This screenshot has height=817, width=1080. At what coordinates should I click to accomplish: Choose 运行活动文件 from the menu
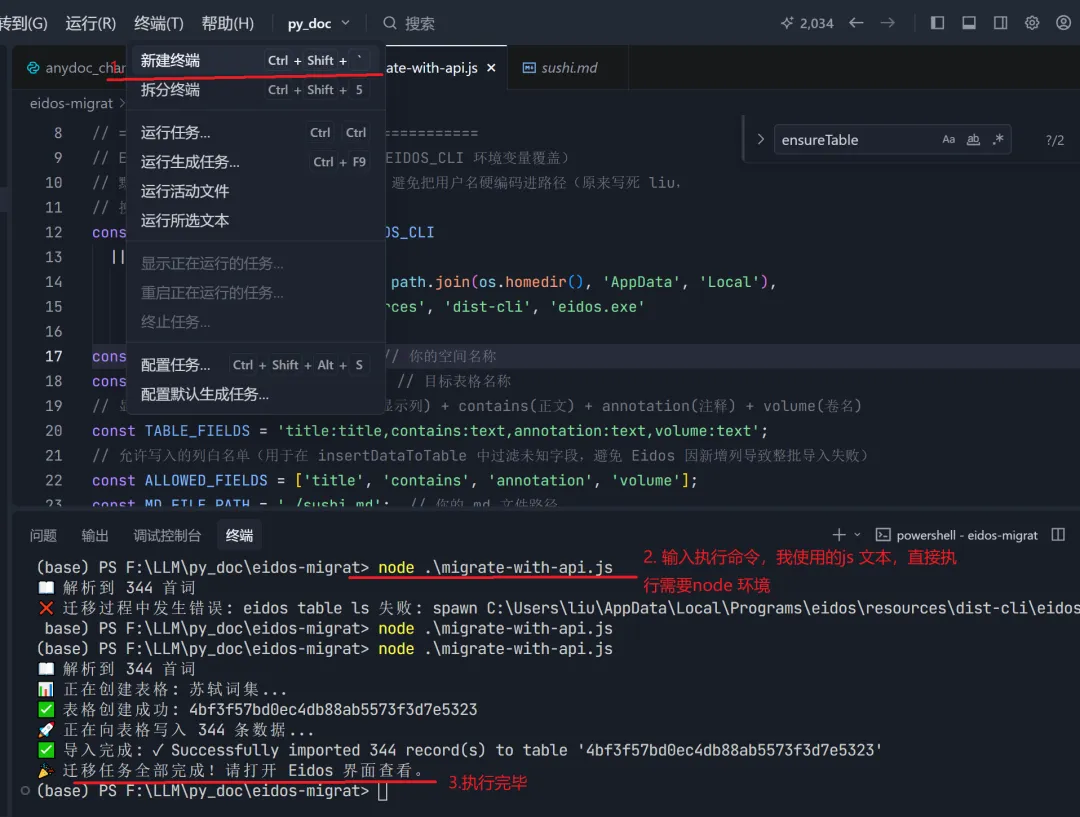point(255,192)
